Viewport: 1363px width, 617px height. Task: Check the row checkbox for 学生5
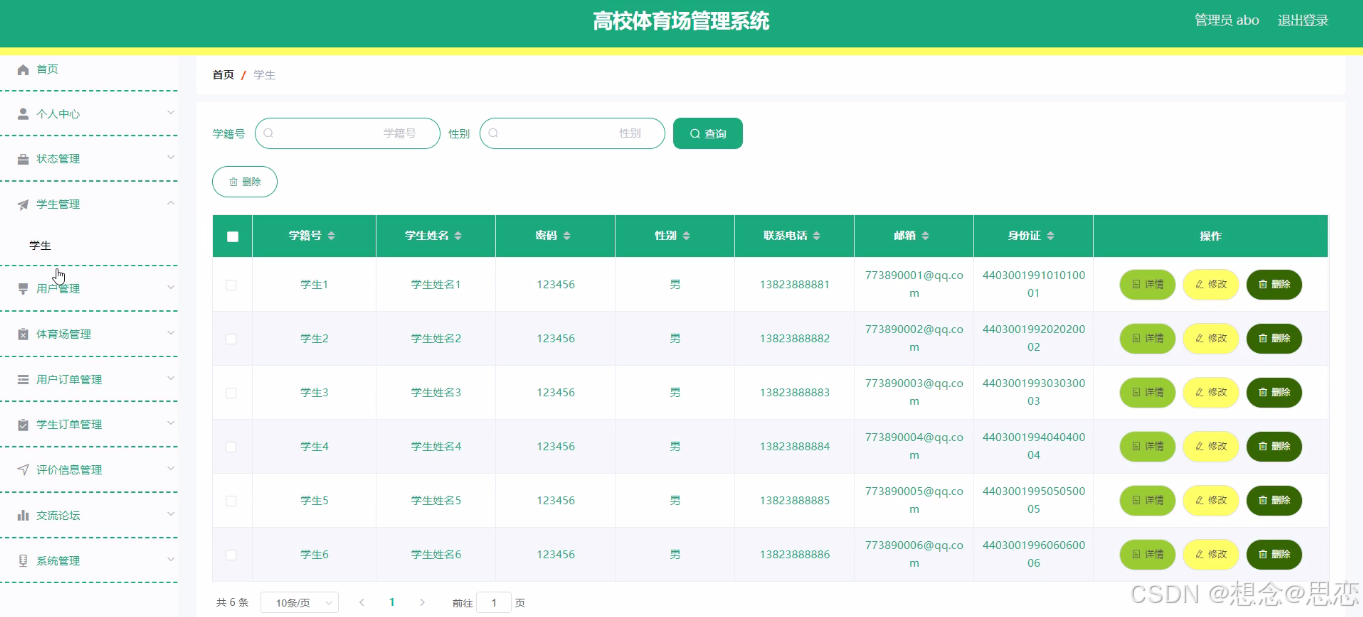coord(232,501)
